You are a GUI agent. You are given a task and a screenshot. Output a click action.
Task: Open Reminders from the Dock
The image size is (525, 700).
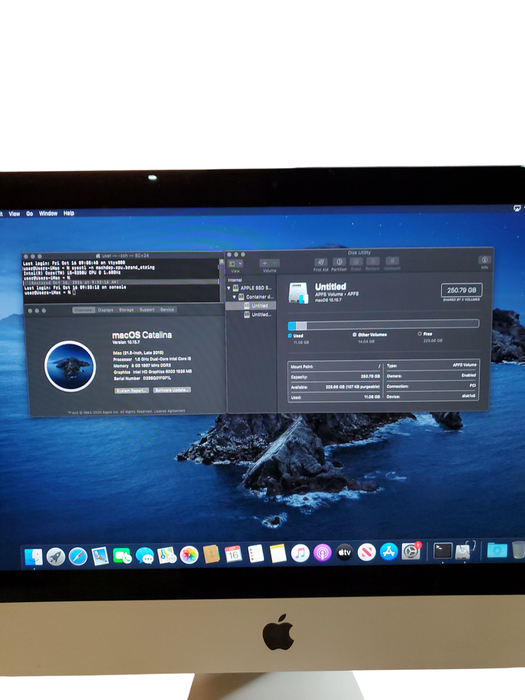pos(255,554)
